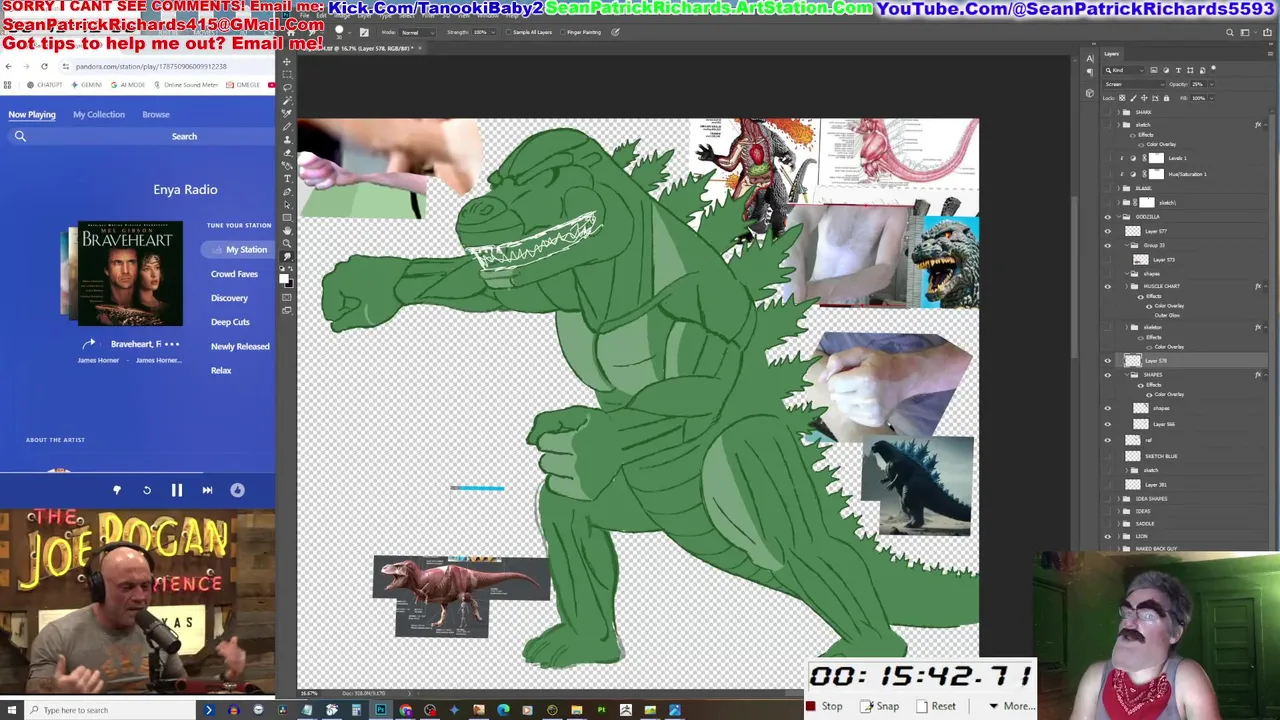Open the Layers panel menu icon

pyautogui.click(x=1269, y=54)
